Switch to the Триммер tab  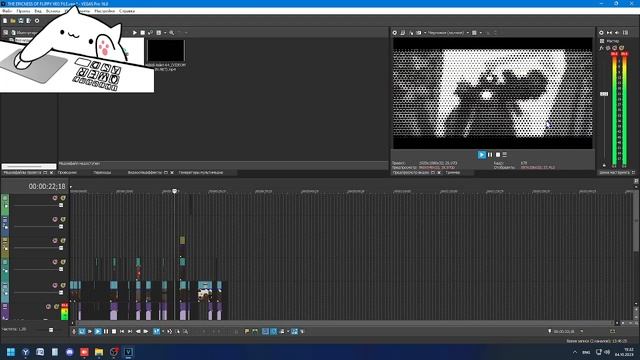453,173
